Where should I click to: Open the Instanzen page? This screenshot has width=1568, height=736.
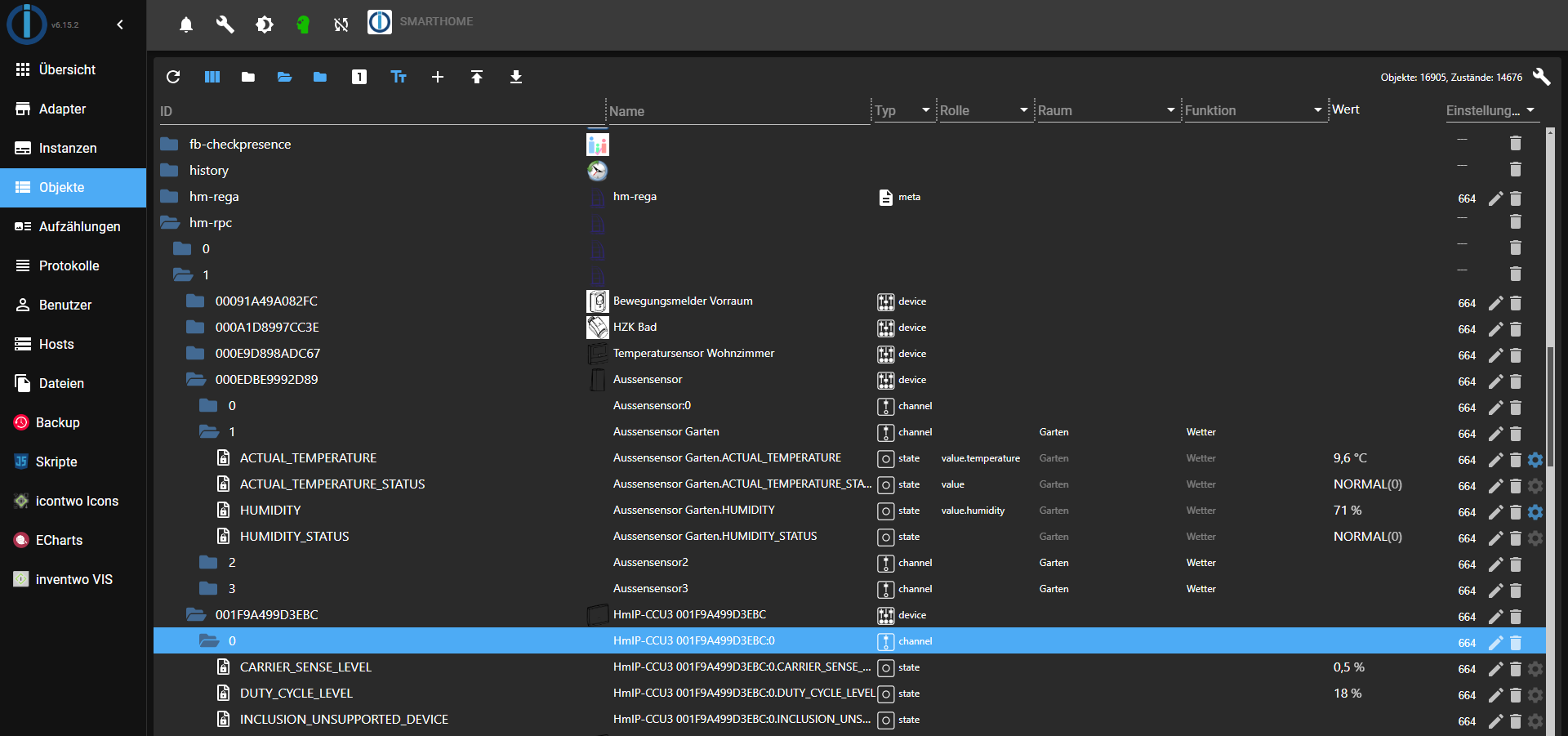click(x=73, y=148)
